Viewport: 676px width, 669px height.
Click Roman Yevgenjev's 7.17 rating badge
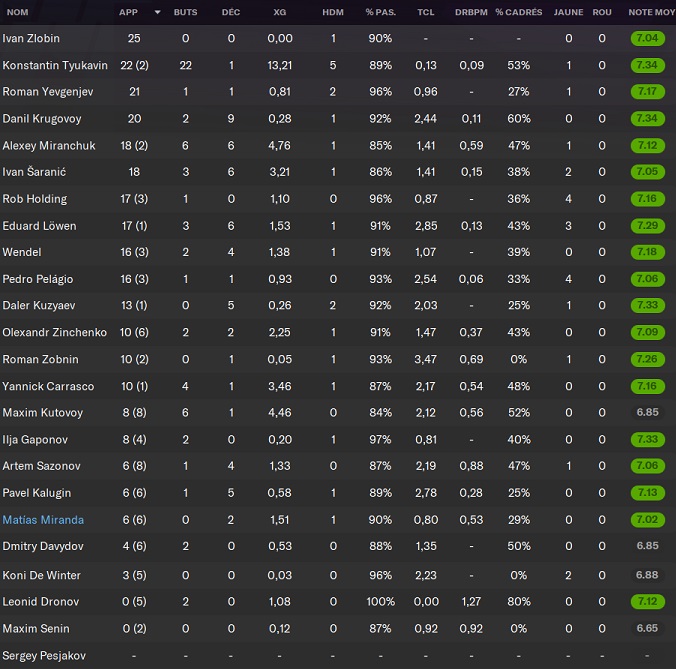click(647, 92)
